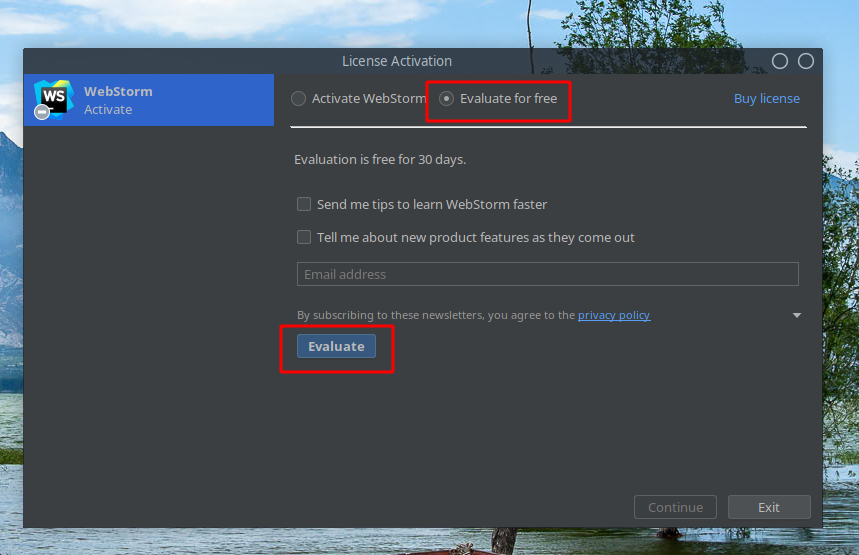Click the greyed Continue button
This screenshot has height=555, width=859.
[675, 507]
